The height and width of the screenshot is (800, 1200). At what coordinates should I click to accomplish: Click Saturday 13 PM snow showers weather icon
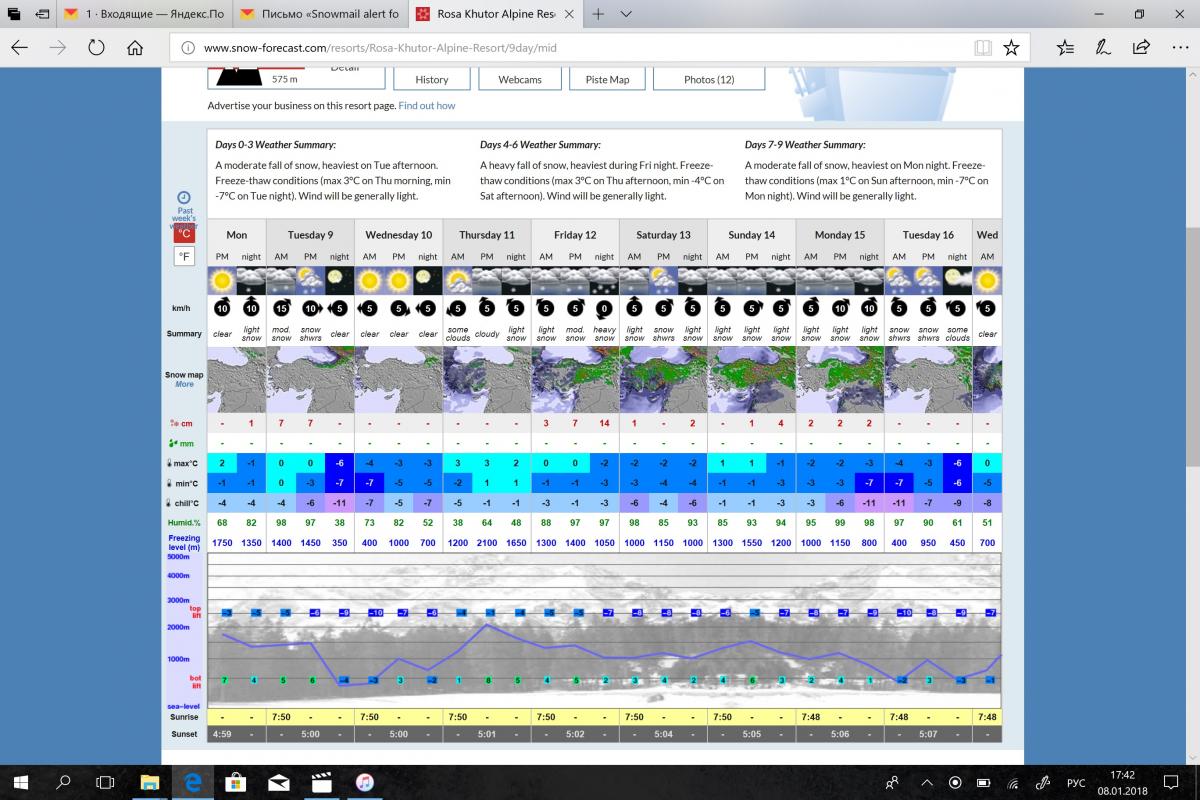pos(663,279)
